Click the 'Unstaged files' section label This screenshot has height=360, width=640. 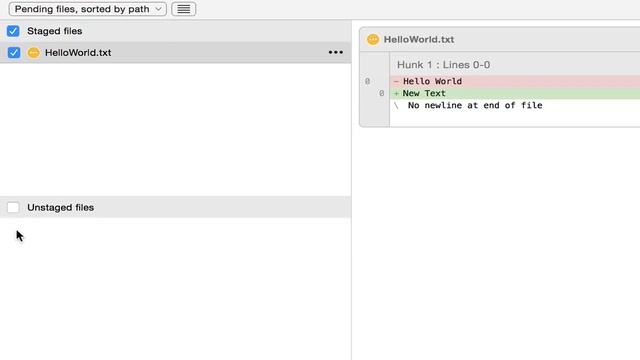point(60,207)
